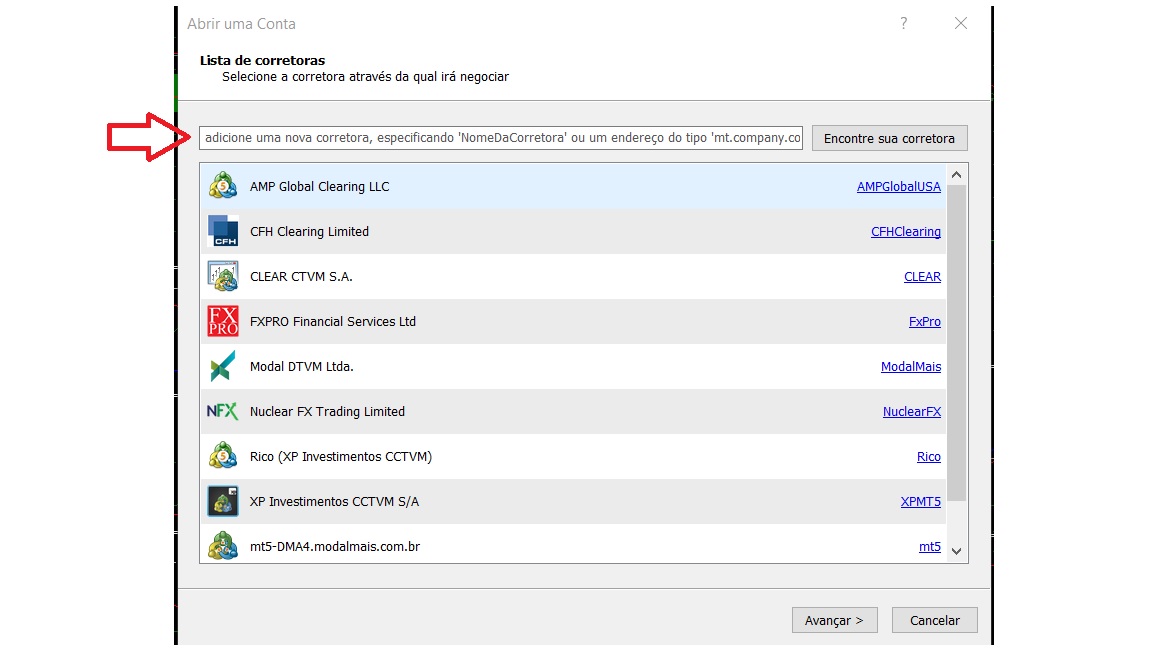Click the help question mark button

pyautogui.click(x=904, y=23)
